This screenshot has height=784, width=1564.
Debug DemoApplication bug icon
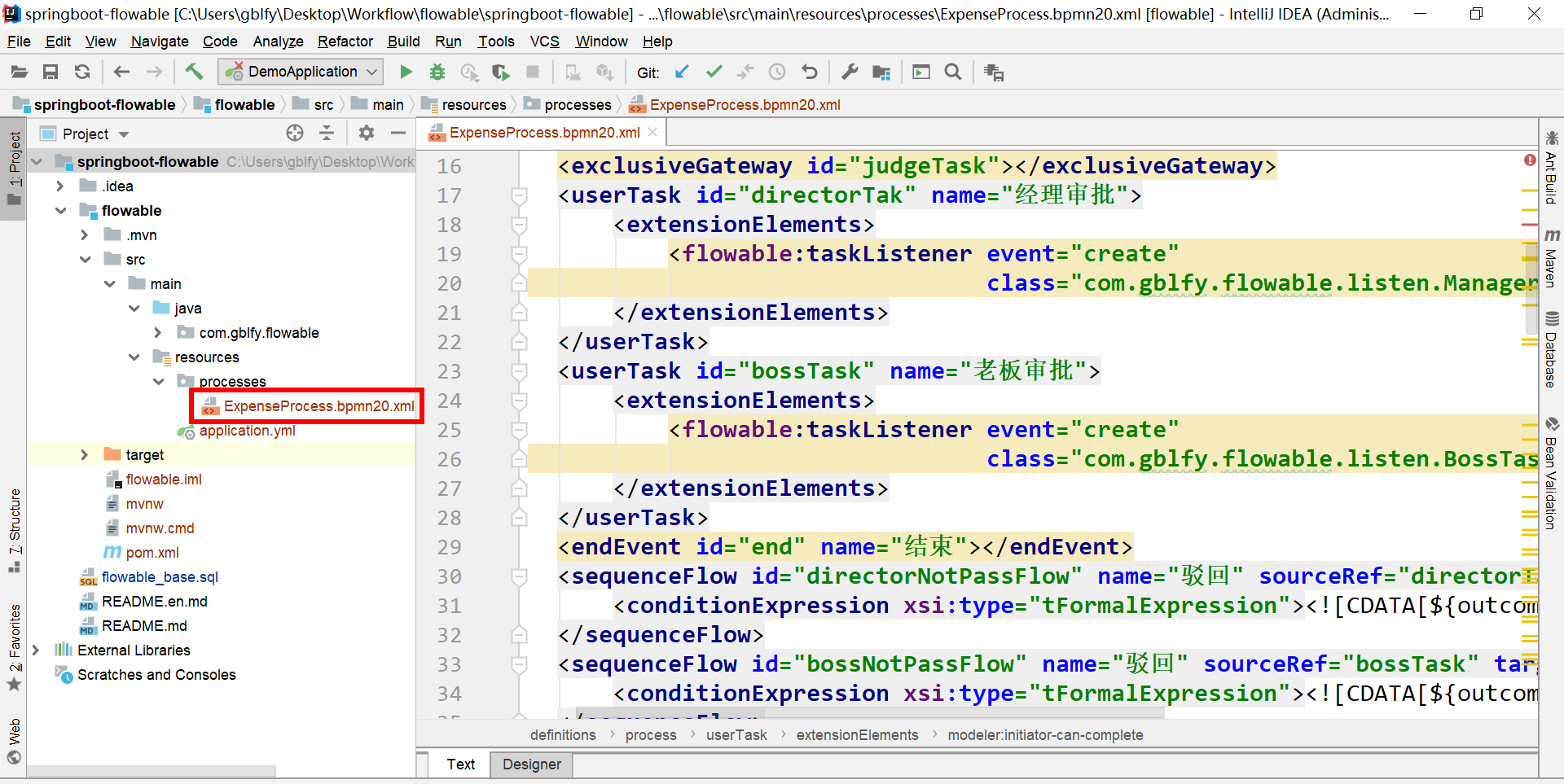437,72
